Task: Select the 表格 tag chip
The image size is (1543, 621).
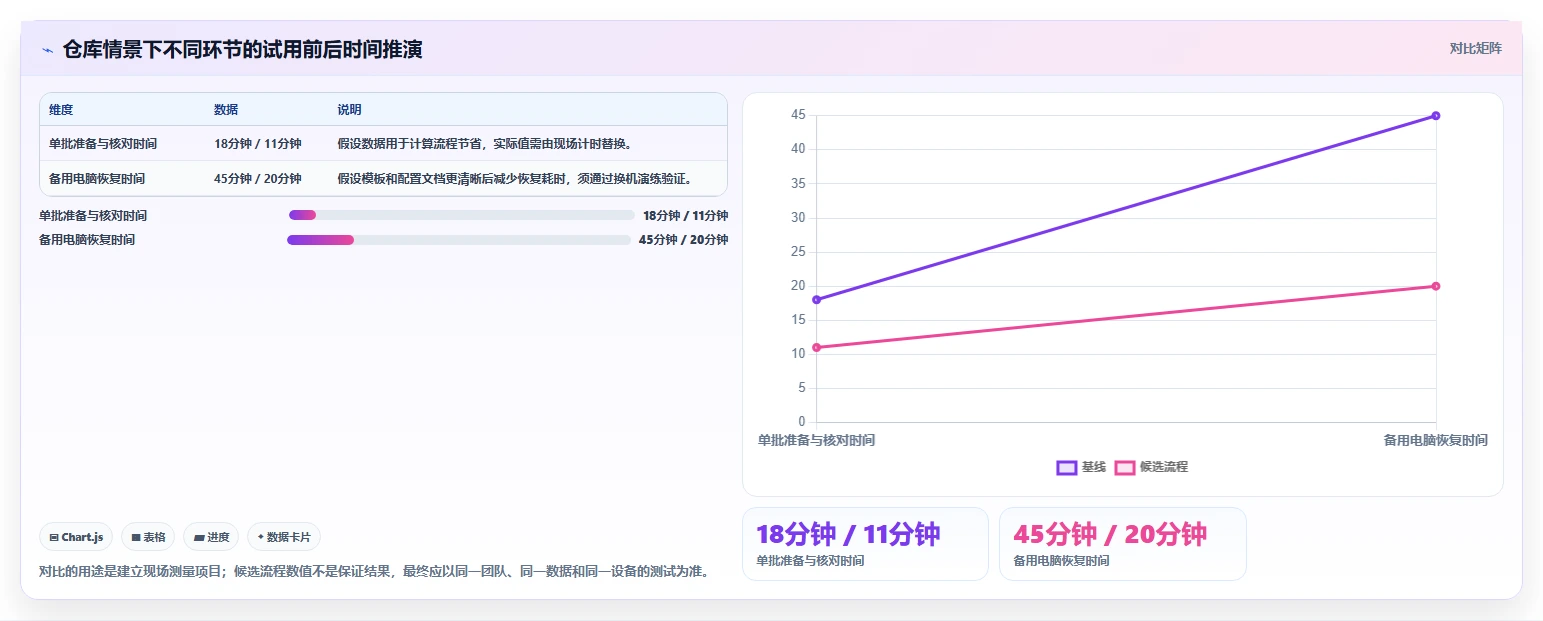Action: coord(148,537)
